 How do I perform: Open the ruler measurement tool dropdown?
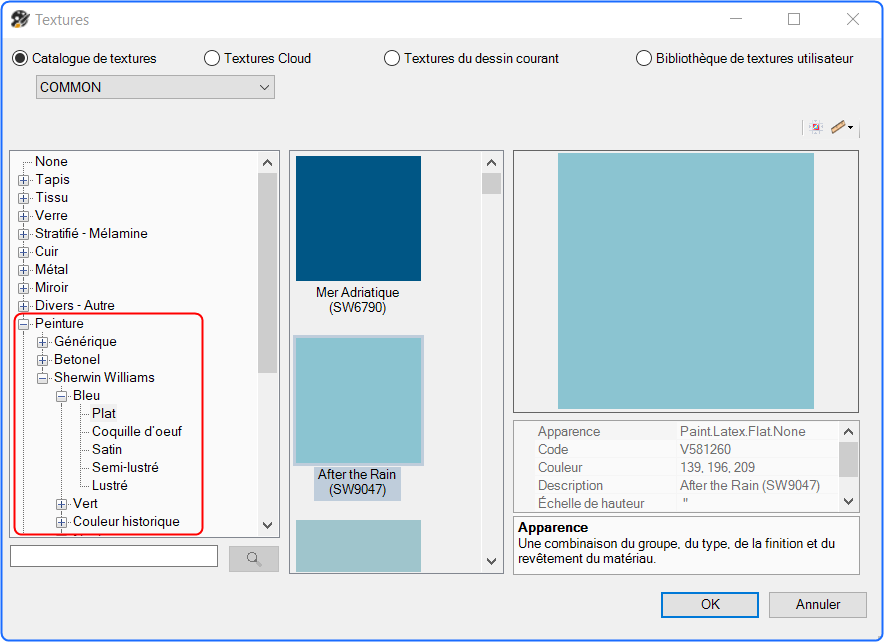(x=850, y=127)
